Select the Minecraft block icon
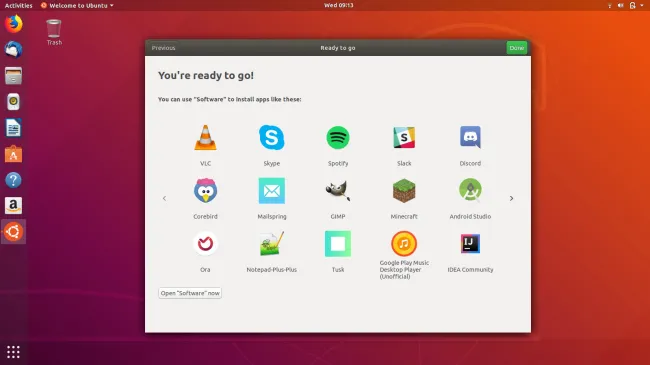The image size is (650, 365). (x=404, y=190)
